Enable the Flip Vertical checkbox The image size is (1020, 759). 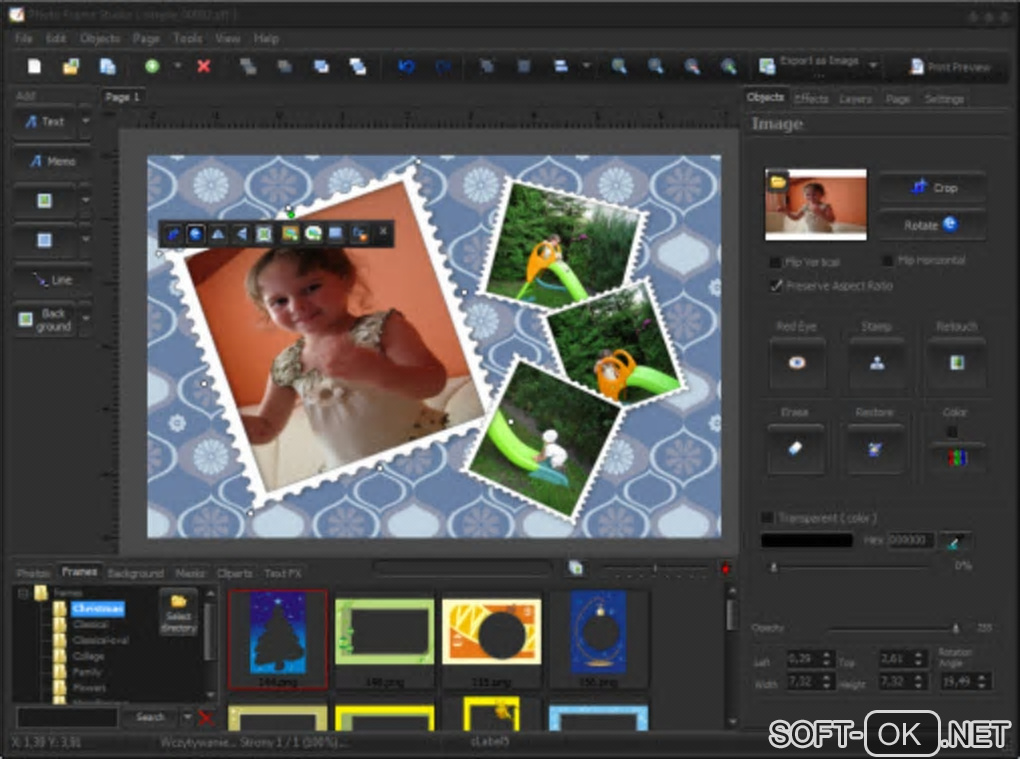coord(775,262)
